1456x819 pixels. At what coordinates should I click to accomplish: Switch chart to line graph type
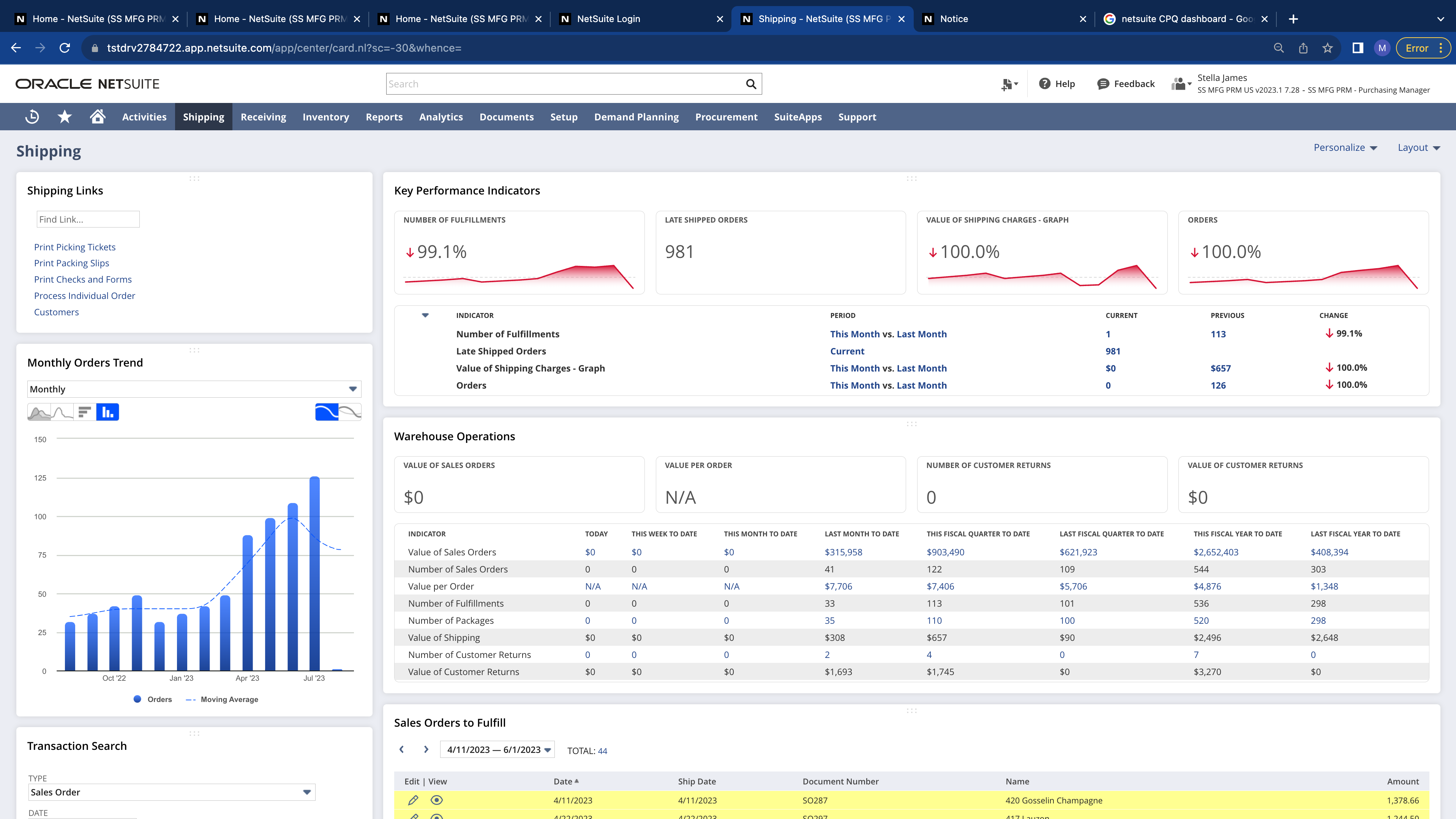tap(62, 412)
